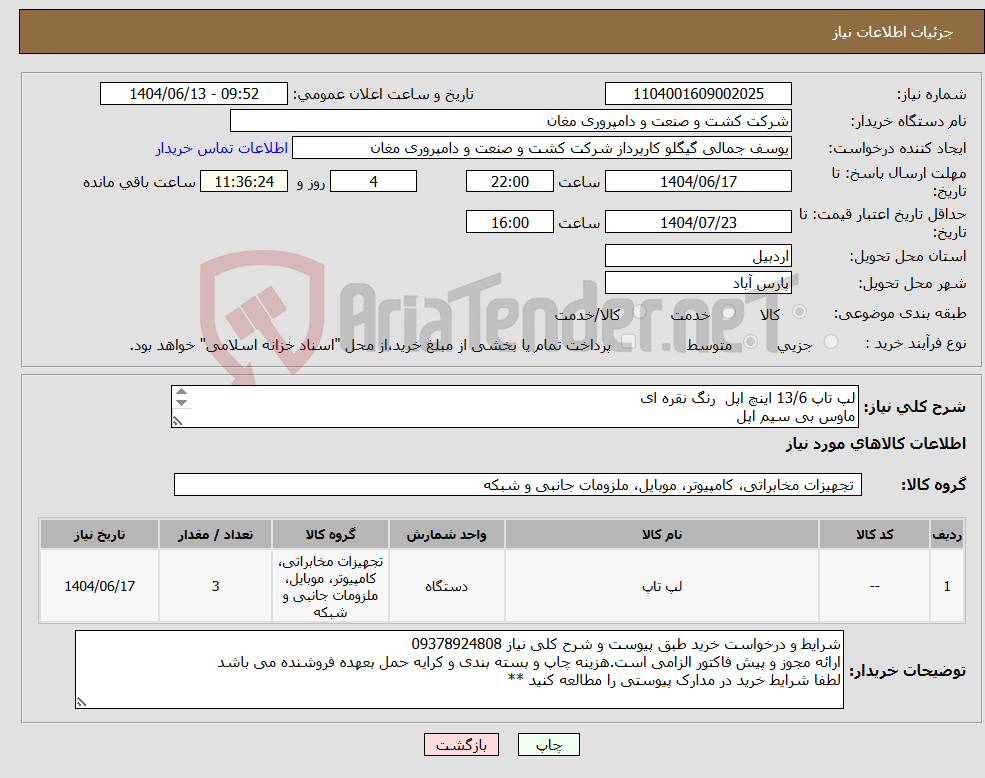
Task: Select the خدمت radio button
Action: (x=729, y=313)
